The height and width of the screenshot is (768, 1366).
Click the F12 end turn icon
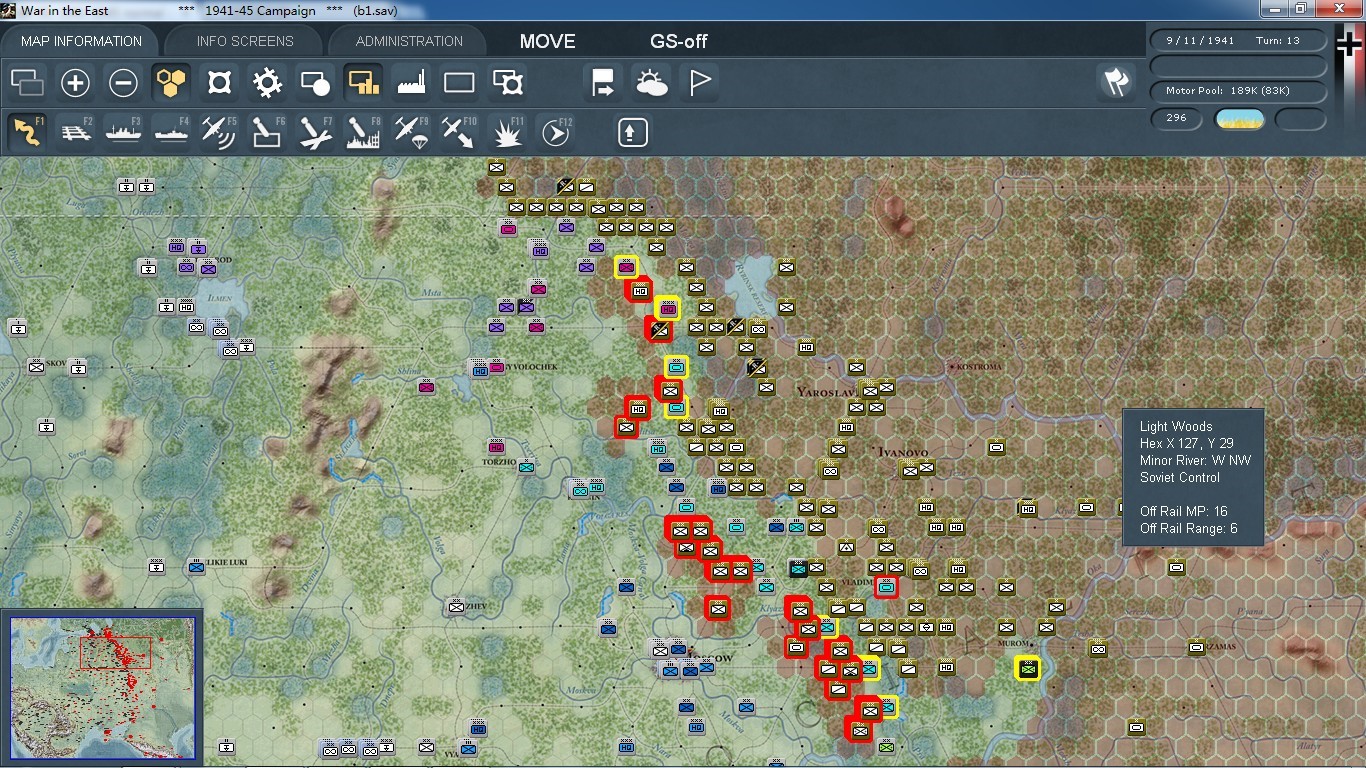tap(555, 132)
